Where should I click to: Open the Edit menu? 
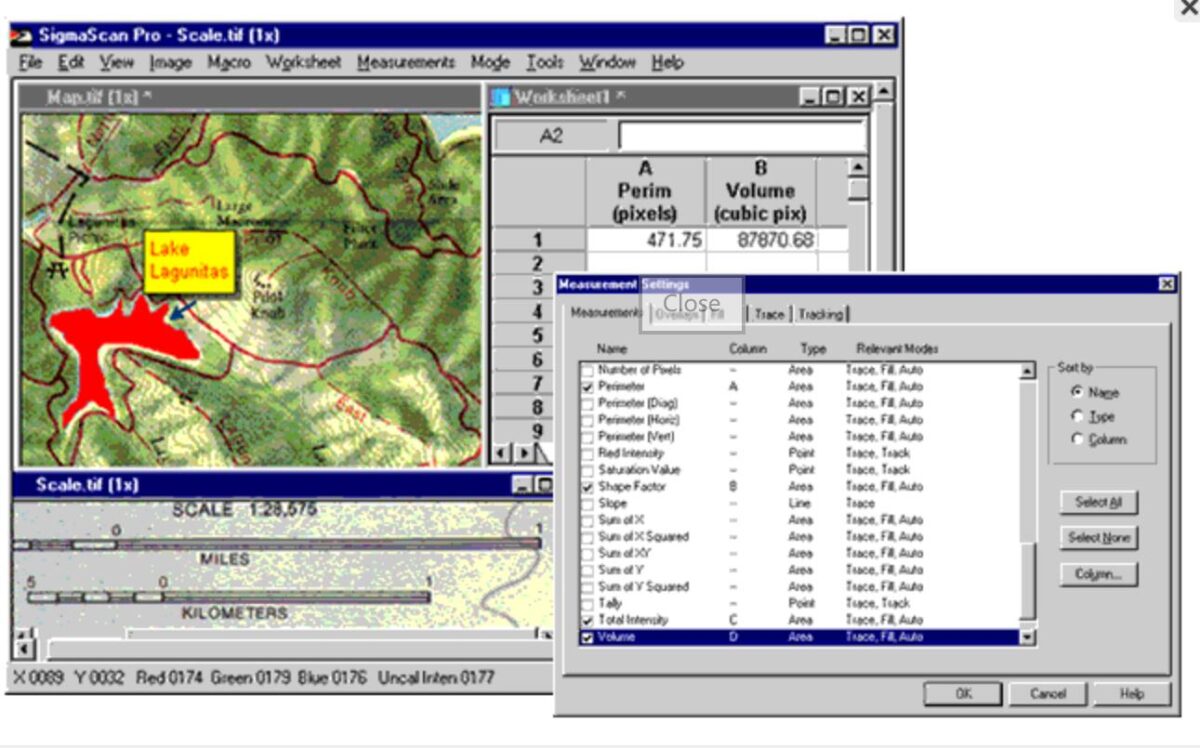[71, 62]
